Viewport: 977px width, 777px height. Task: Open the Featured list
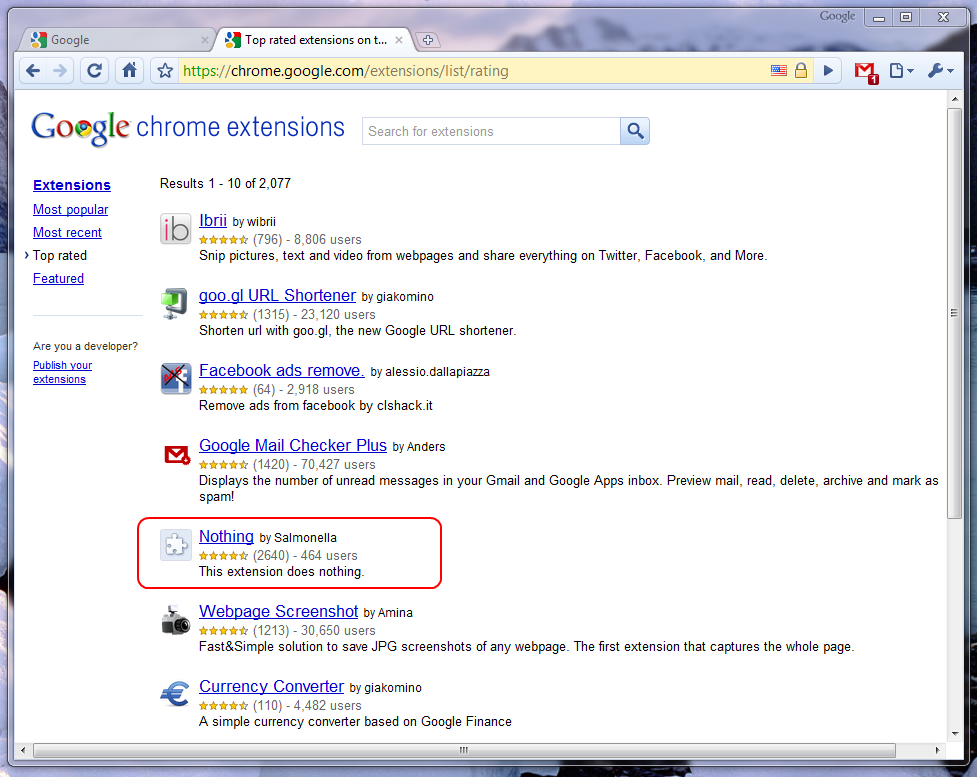click(x=58, y=279)
